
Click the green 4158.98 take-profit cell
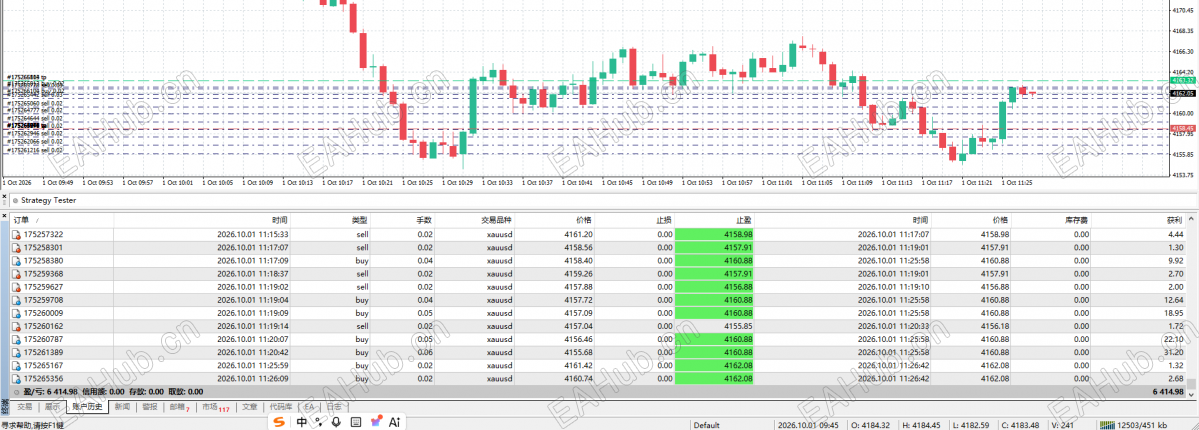pos(714,235)
